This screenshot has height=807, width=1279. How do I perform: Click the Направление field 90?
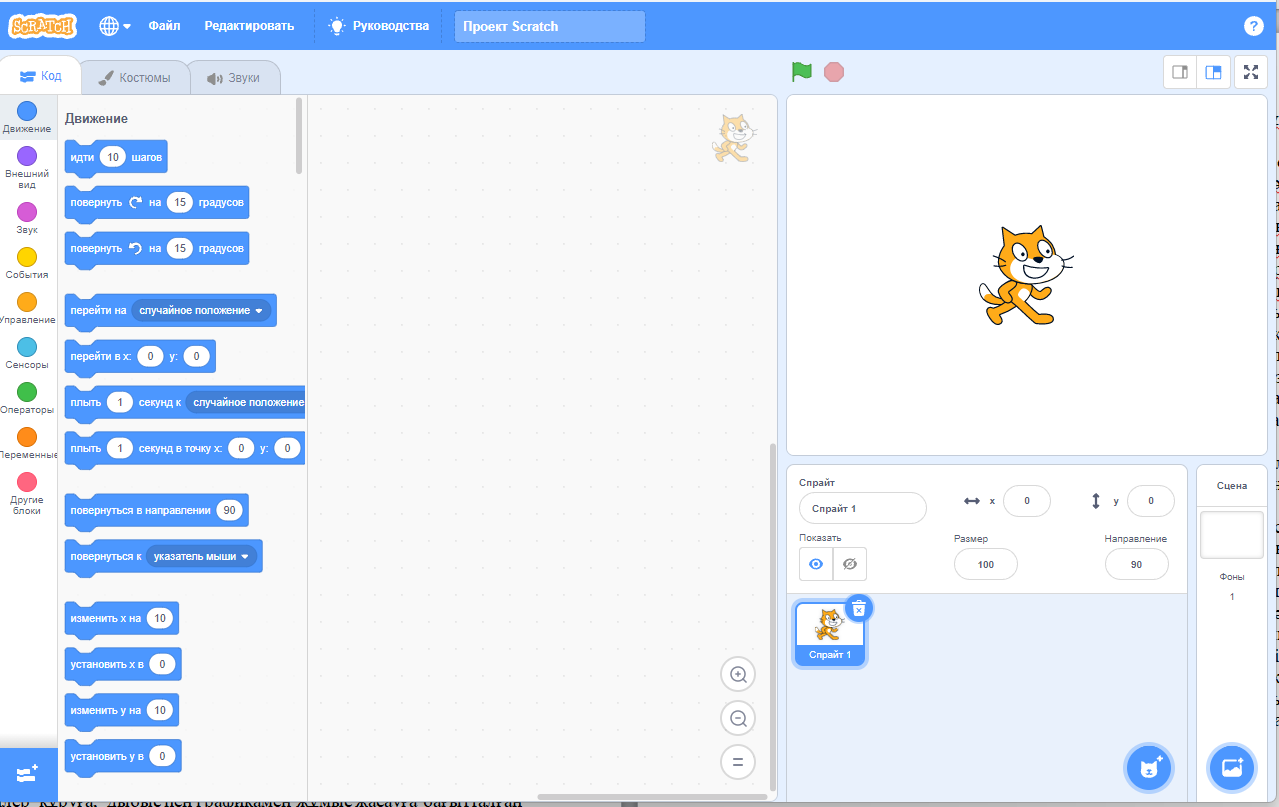[1136, 564]
